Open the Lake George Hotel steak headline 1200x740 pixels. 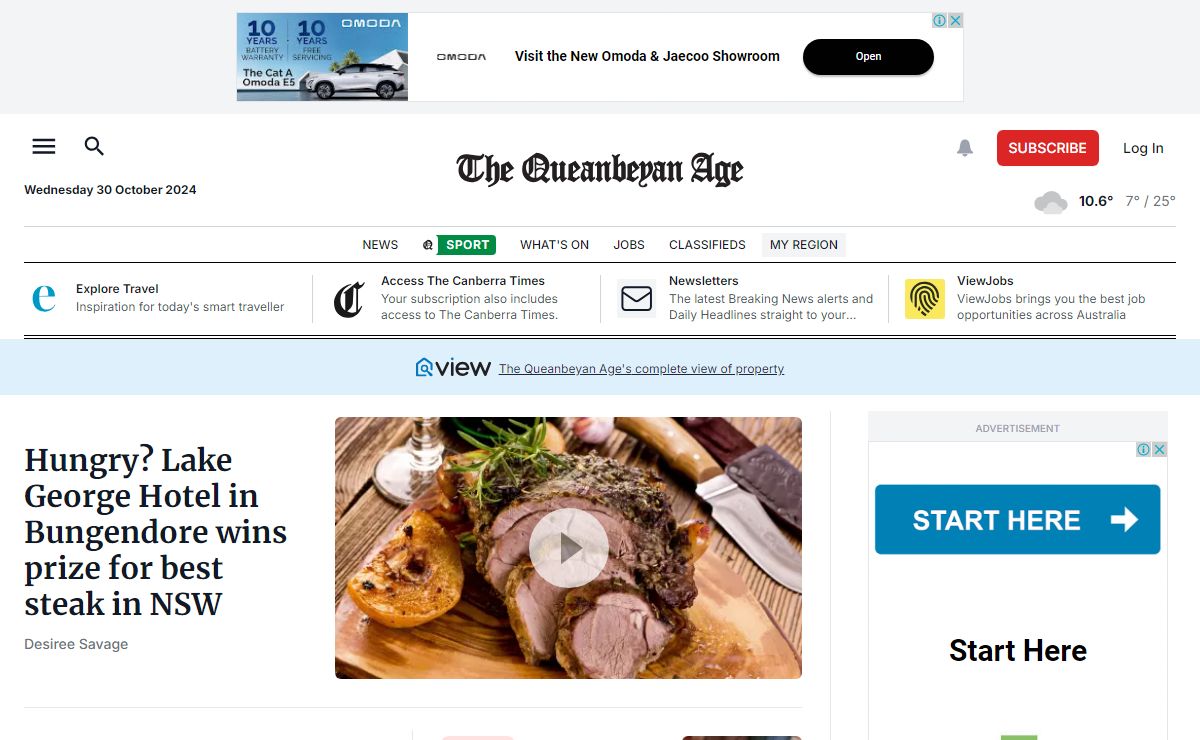tap(156, 532)
